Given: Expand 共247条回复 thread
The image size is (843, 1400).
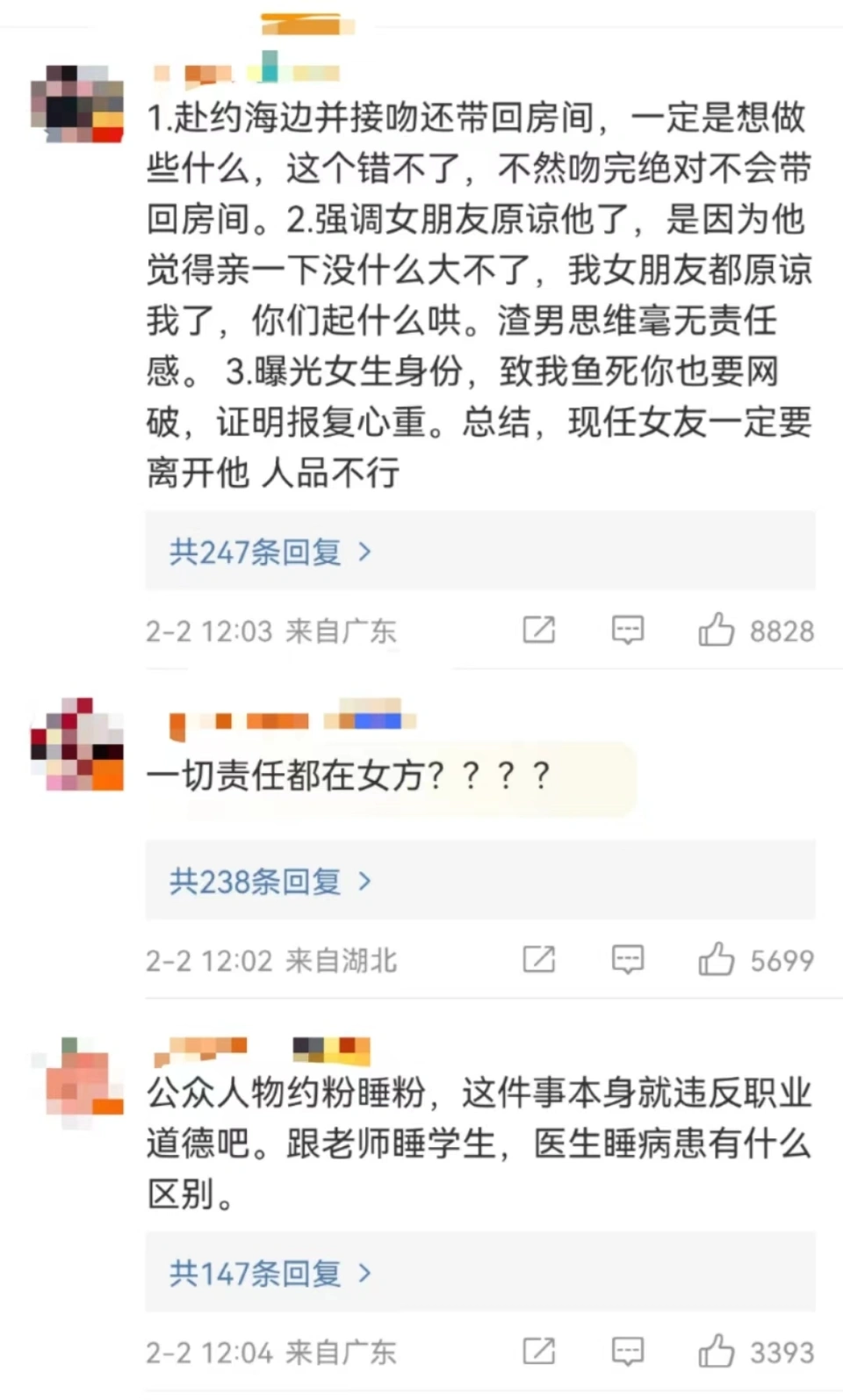Looking at the screenshot, I should [270, 552].
